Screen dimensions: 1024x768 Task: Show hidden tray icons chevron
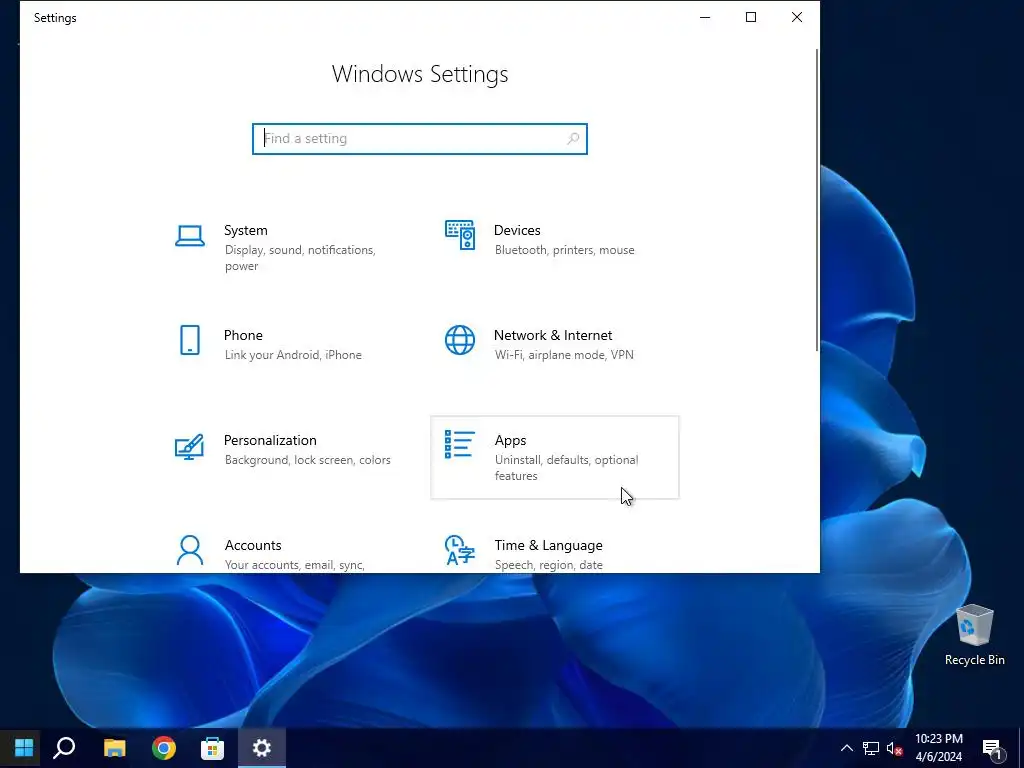[846, 748]
